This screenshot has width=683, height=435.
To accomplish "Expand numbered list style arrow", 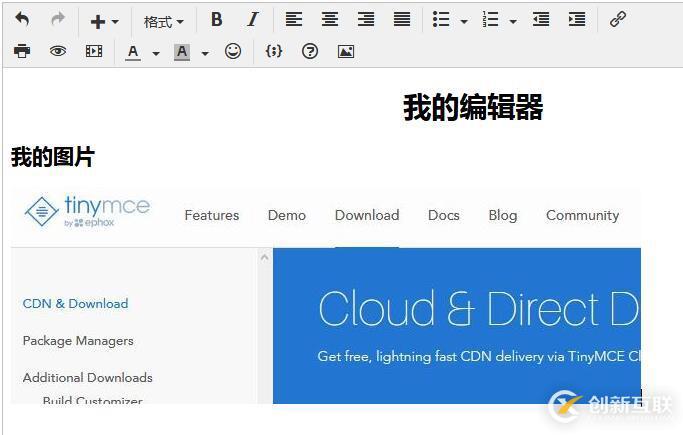I will [x=513, y=21].
